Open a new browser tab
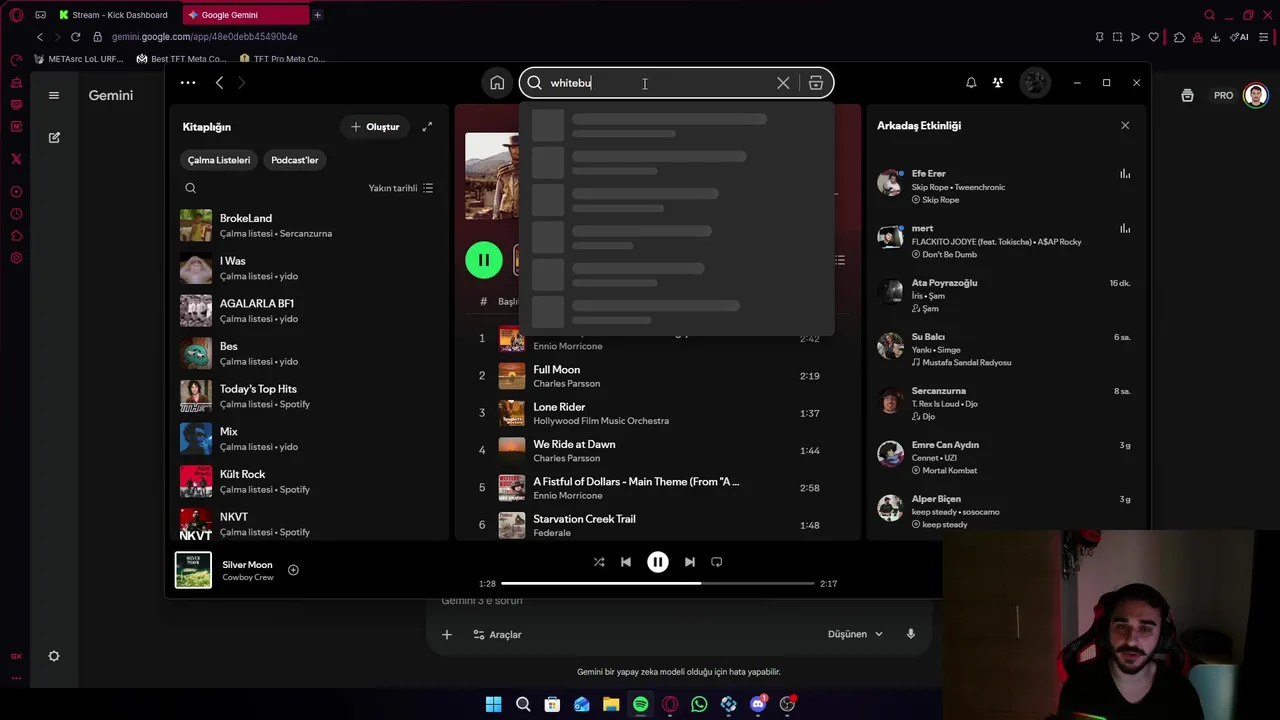Screen dimensions: 1280x720 (x=317, y=15)
